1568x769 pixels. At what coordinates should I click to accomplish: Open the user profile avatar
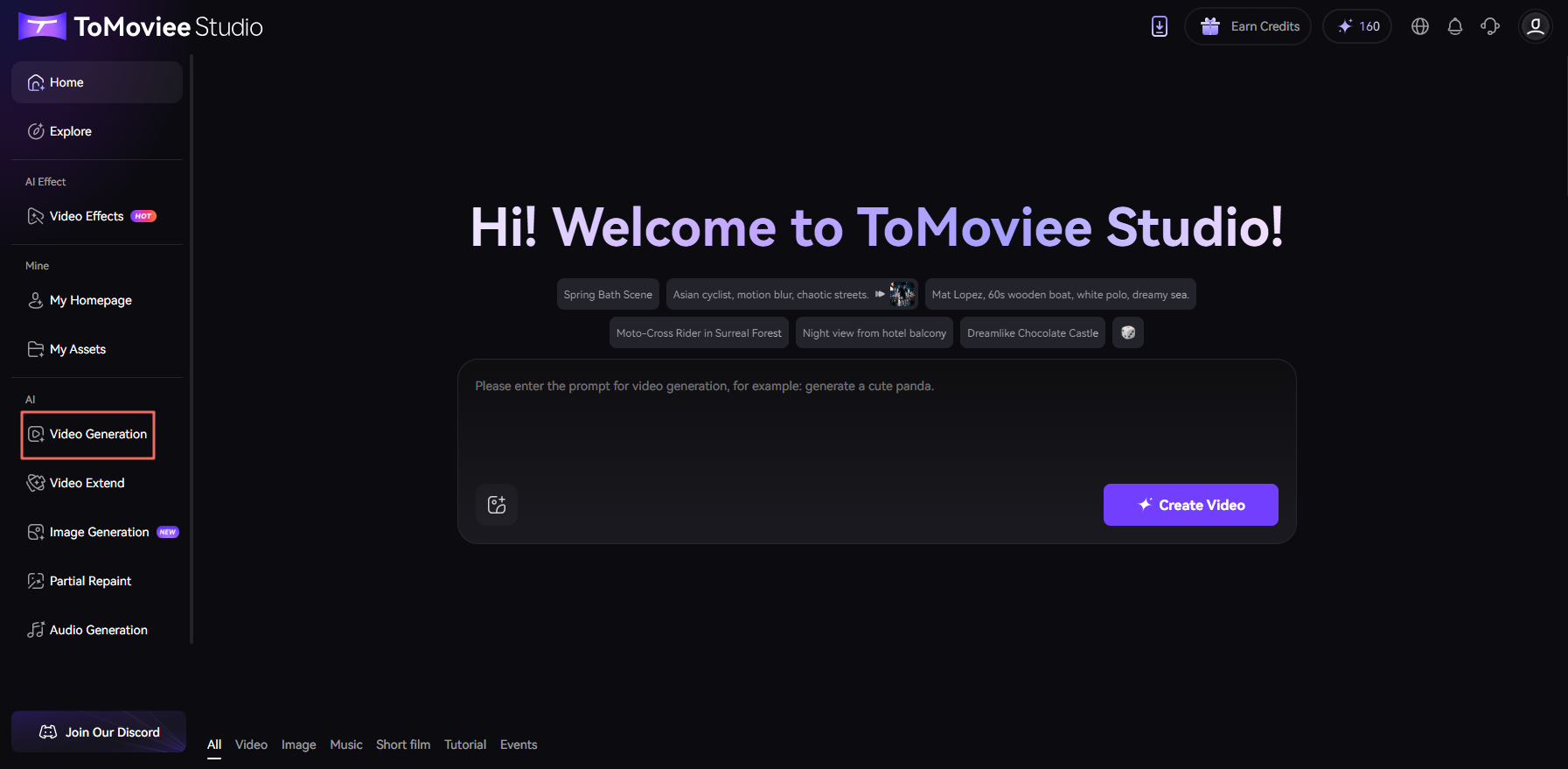click(1536, 26)
